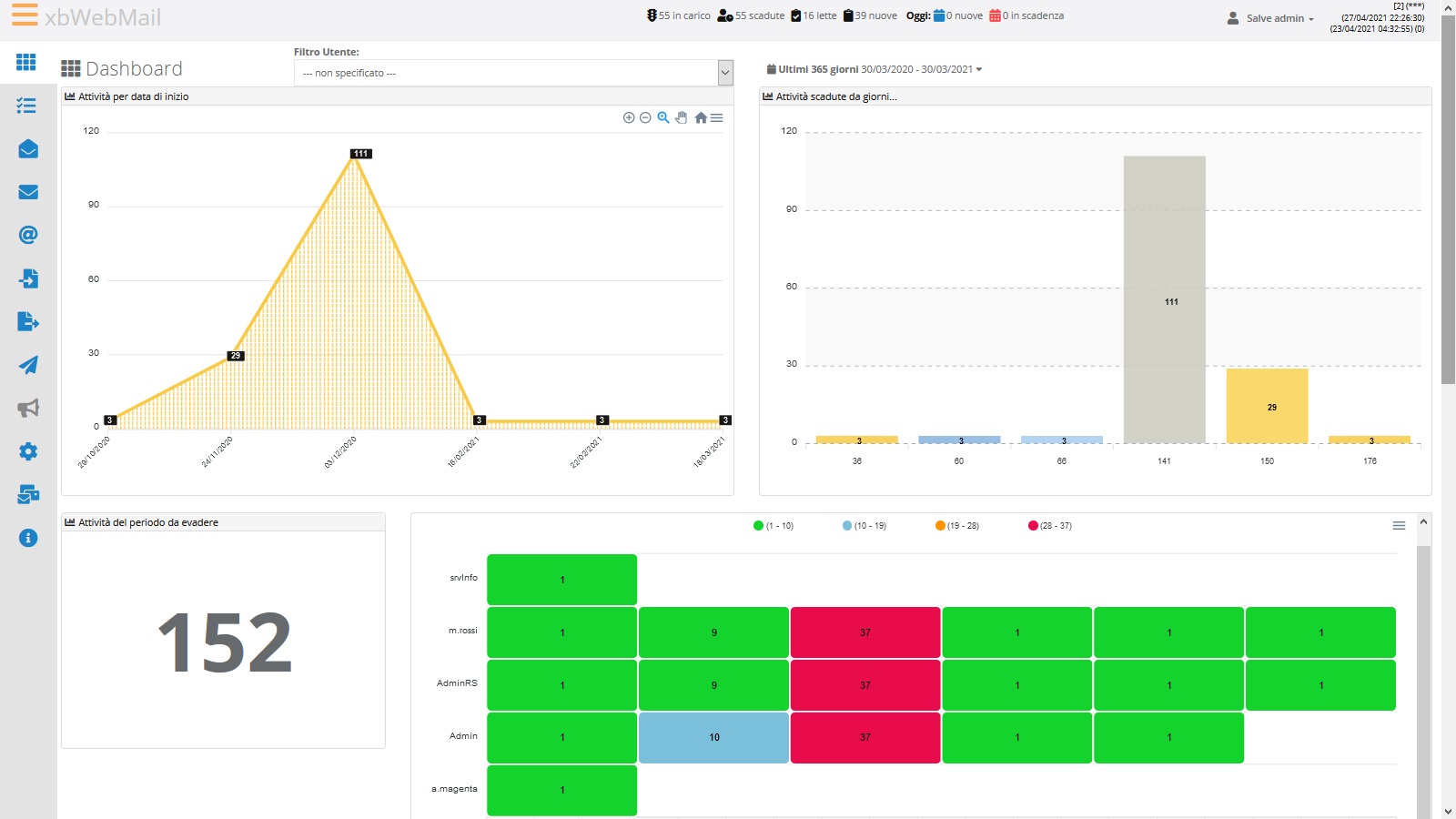1456x819 pixels.
Task: Open the megaphone announcements sidebar icon
Action: (x=28, y=408)
